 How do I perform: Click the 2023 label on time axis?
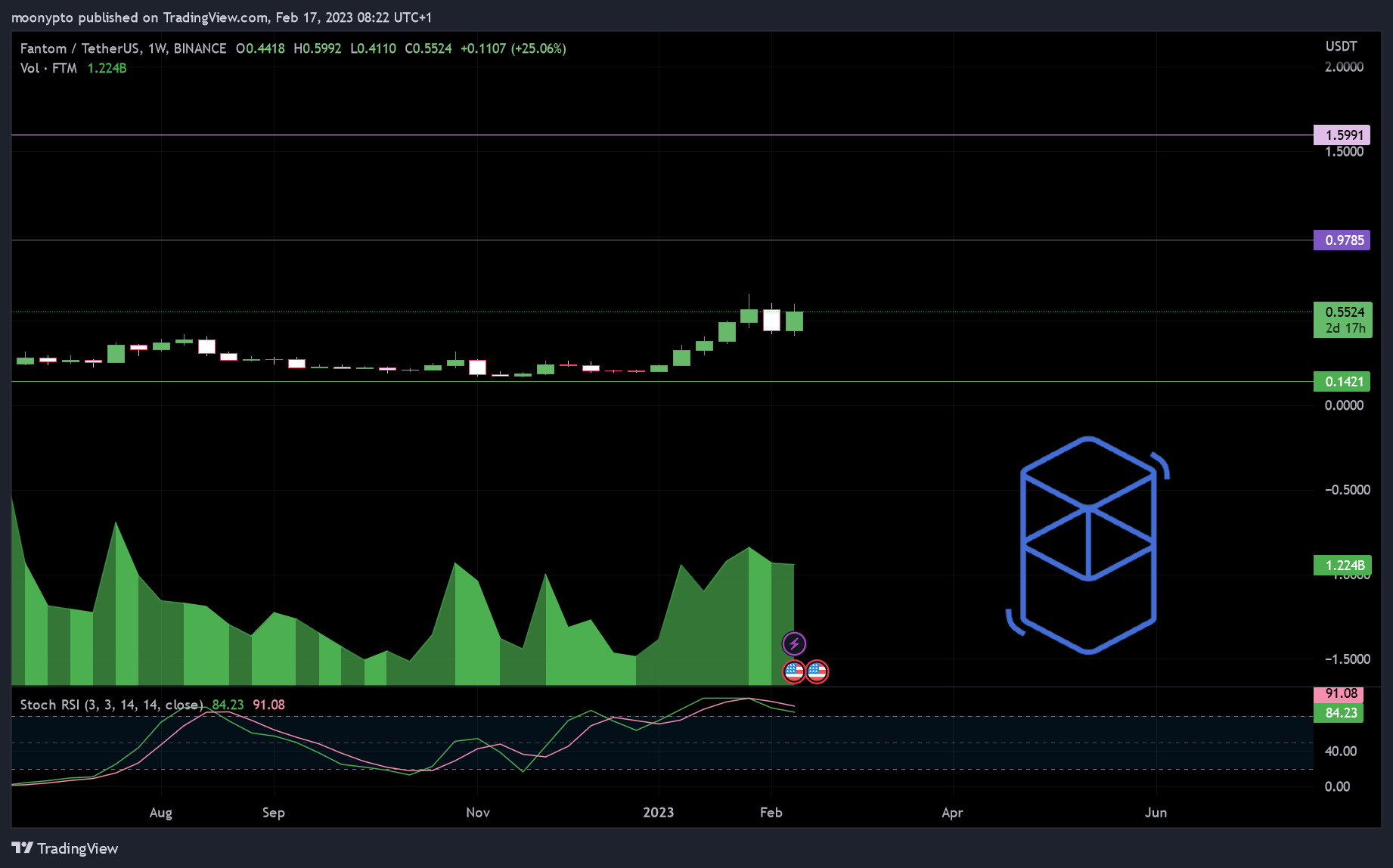pos(658,813)
